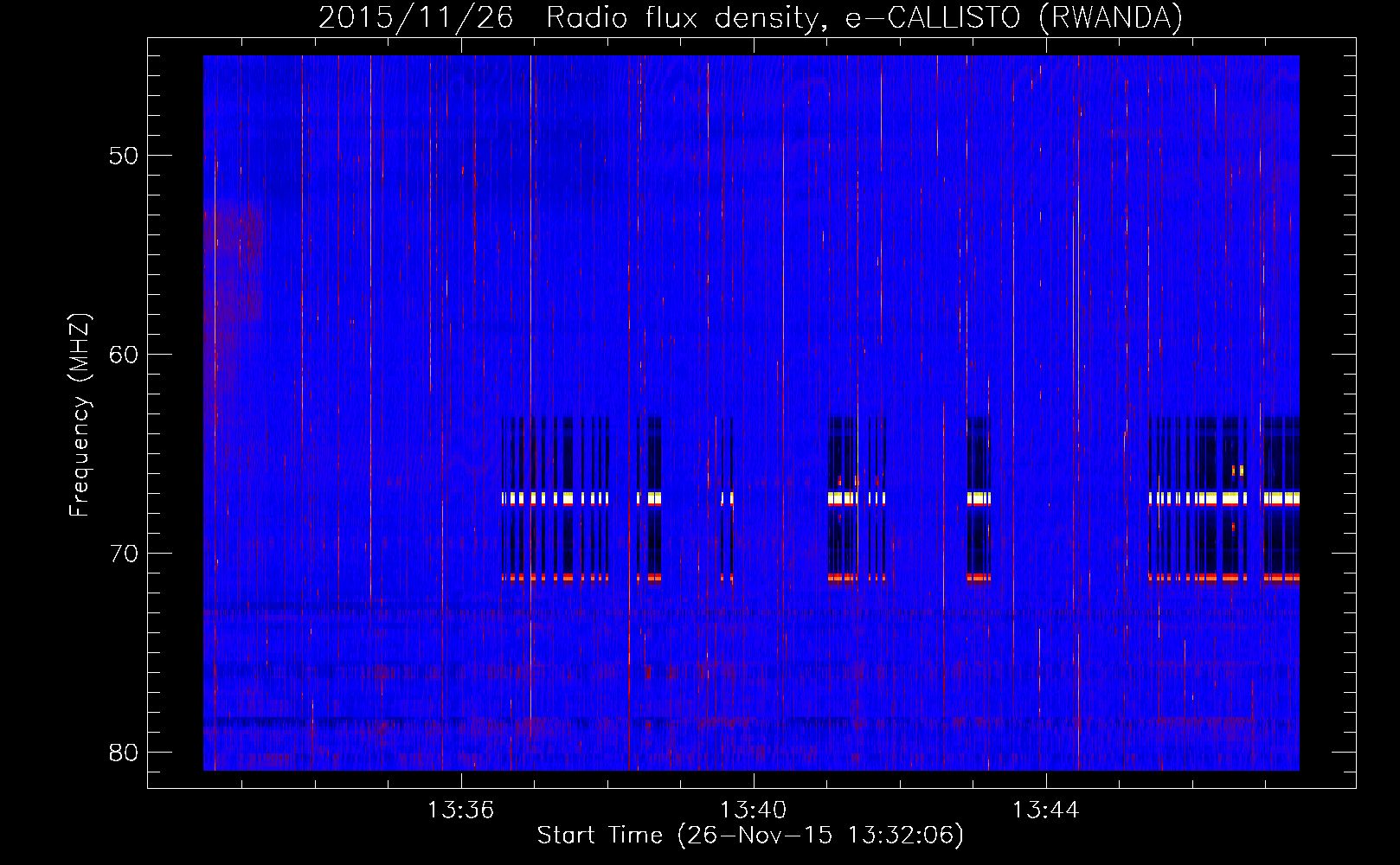Click the "13:40" time tick label
1400x865 pixels.
pos(754,811)
